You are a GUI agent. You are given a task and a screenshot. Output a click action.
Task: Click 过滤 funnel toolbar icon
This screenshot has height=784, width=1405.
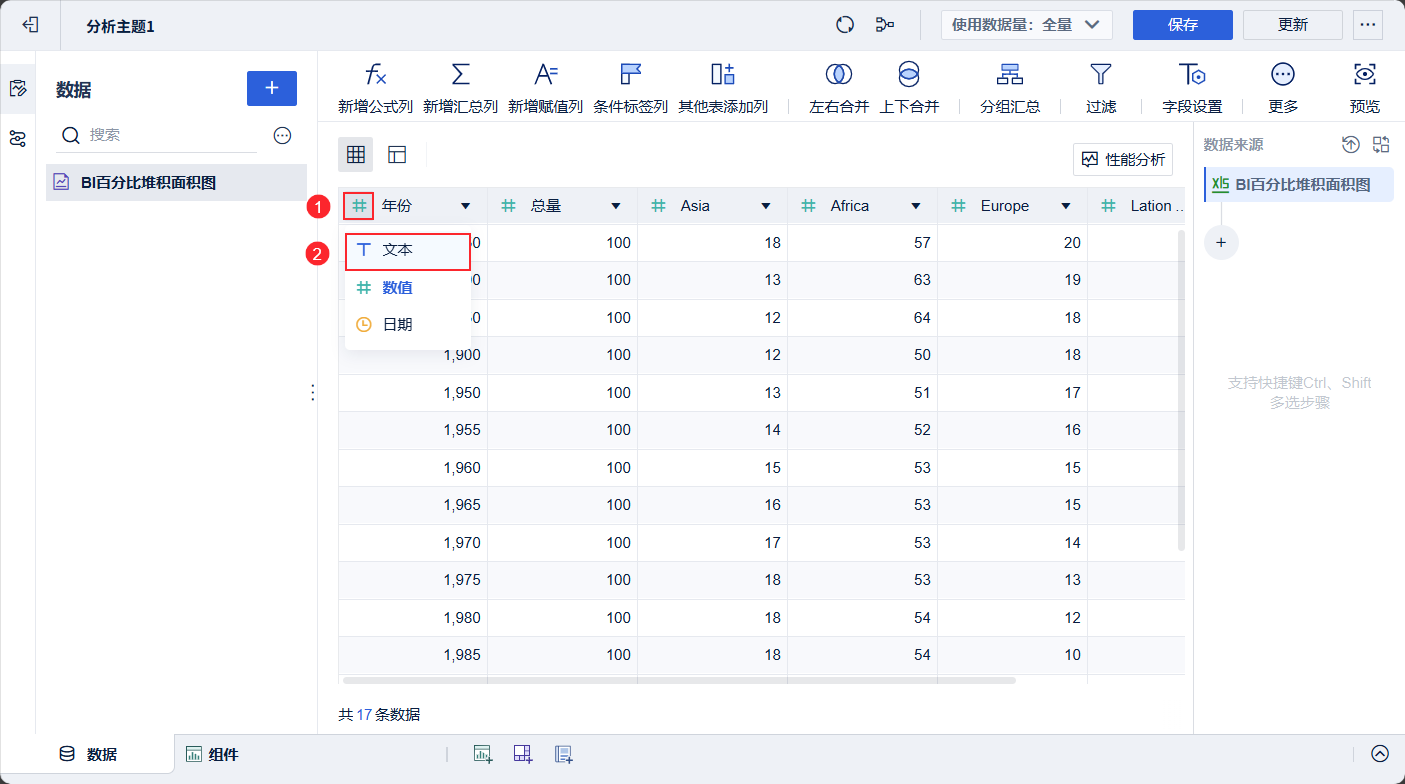[x=1101, y=74]
